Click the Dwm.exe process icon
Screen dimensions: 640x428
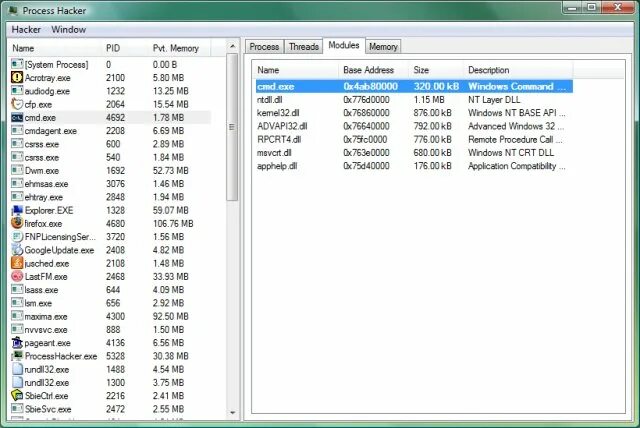pos(17,170)
